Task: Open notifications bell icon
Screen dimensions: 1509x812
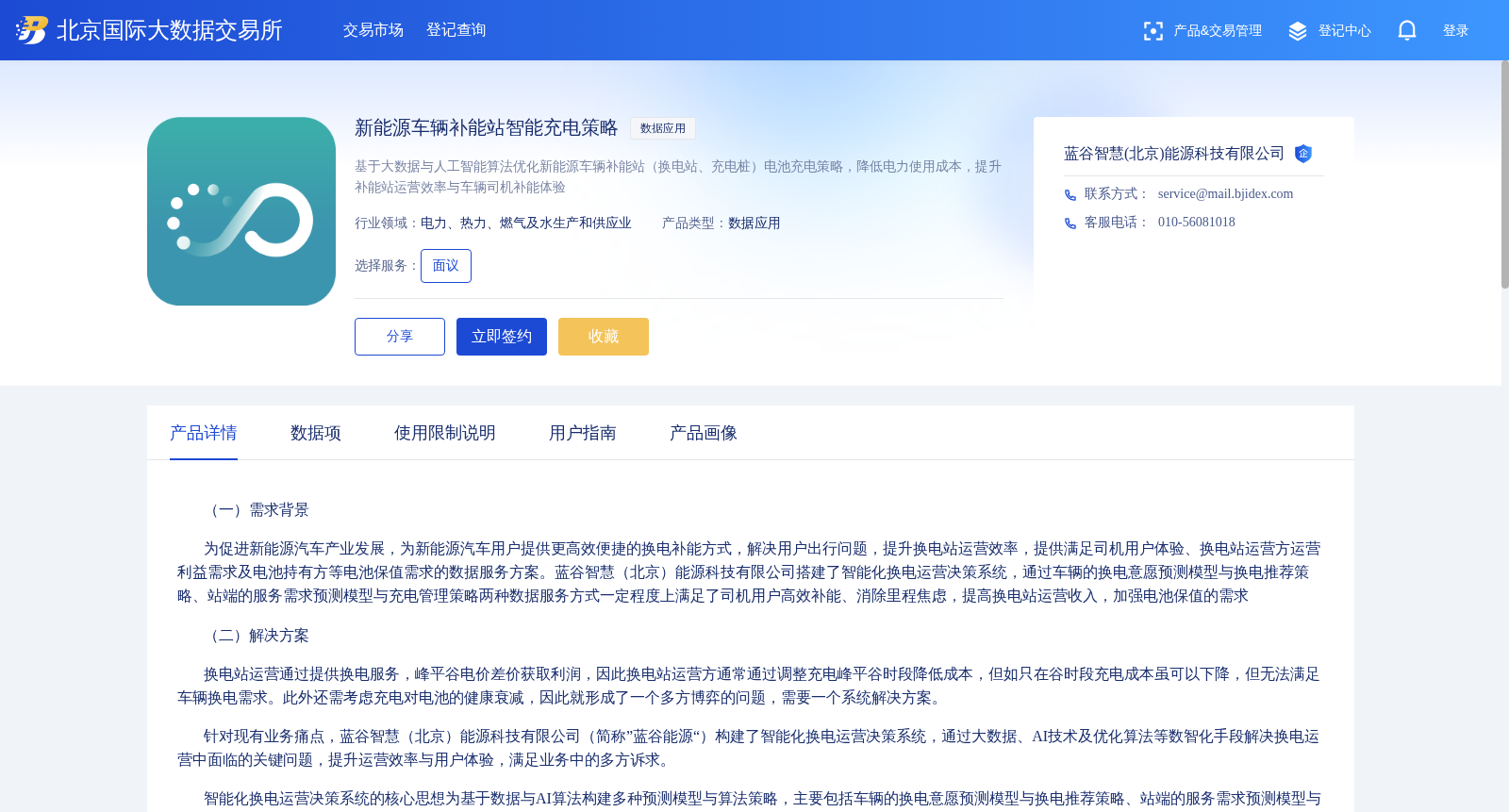Action: [1407, 31]
